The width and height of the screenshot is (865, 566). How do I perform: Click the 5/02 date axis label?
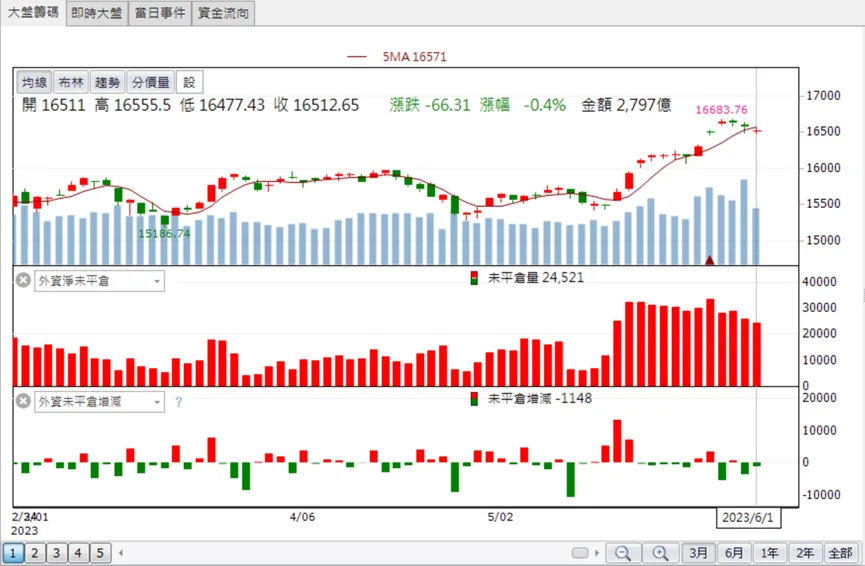(x=500, y=517)
